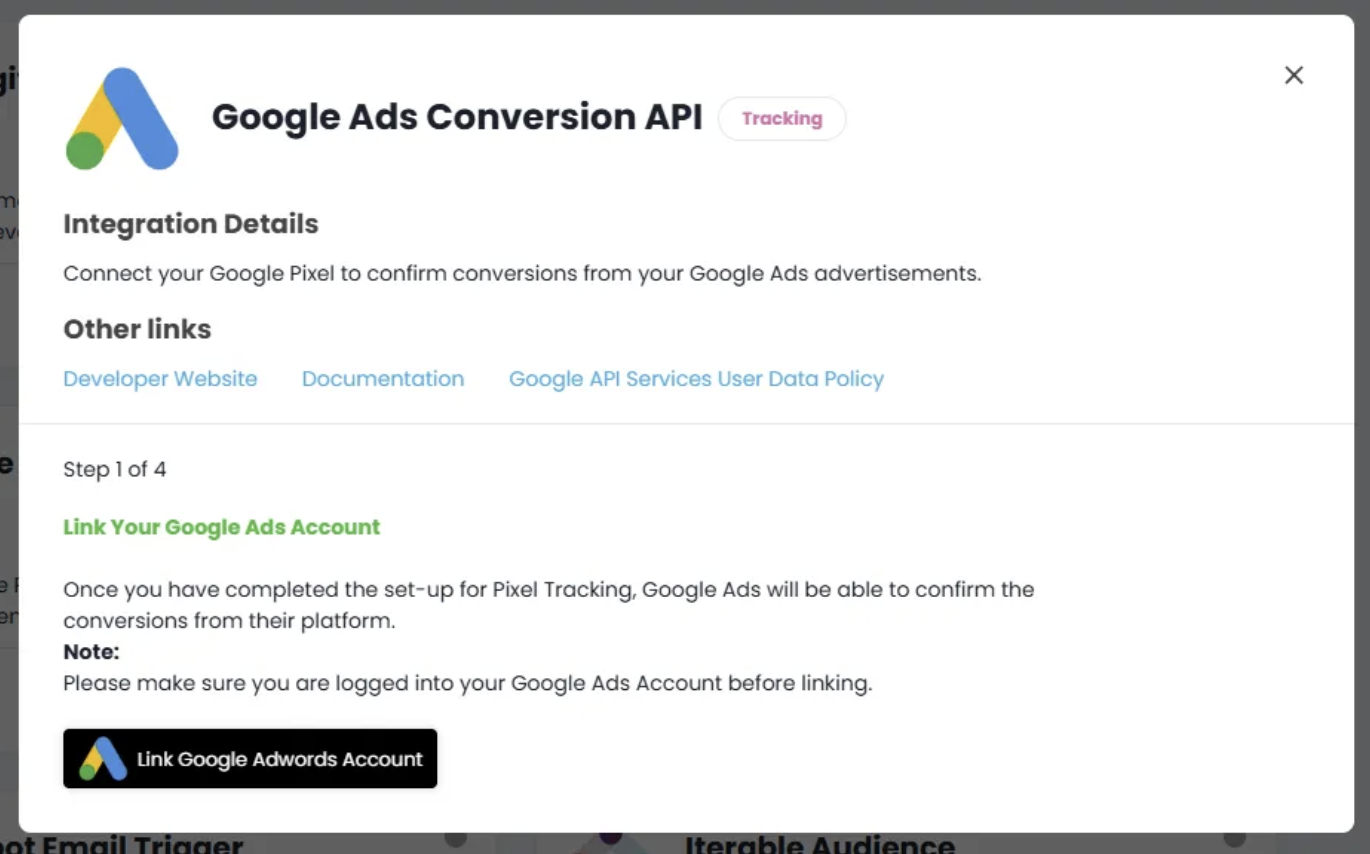Click the bold Note: label
The height and width of the screenshot is (854, 1370).
[x=91, y=652]
